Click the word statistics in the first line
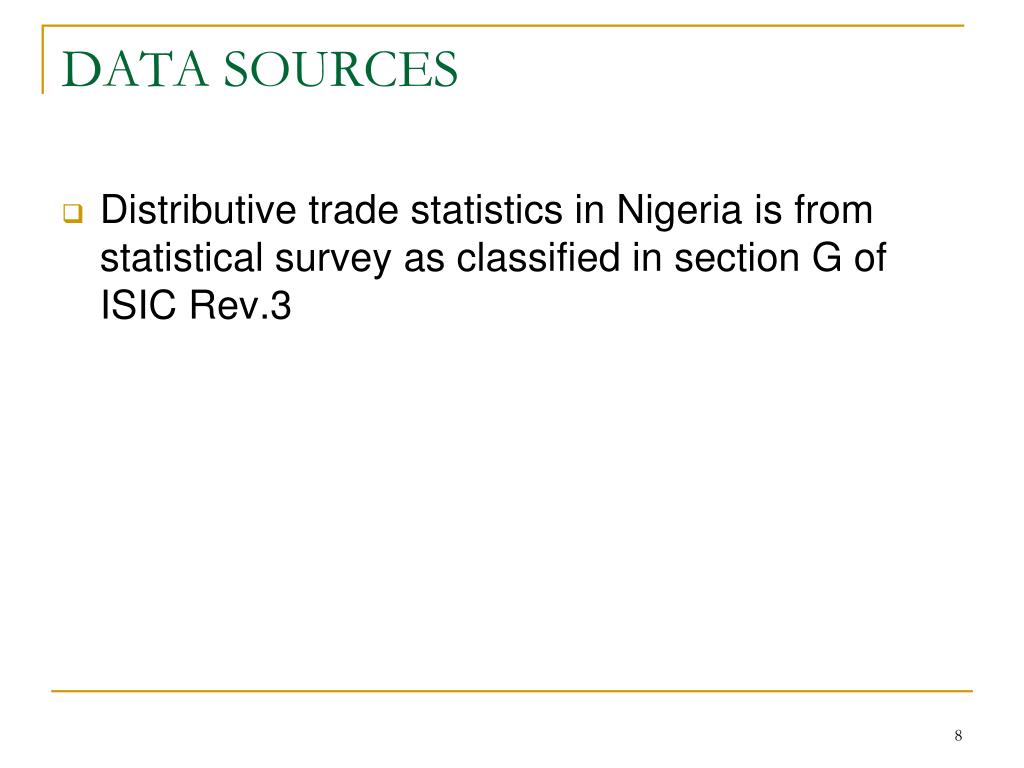Image resolution: width=1024 pixels, height=768 pixels. [x=486, y=210]
